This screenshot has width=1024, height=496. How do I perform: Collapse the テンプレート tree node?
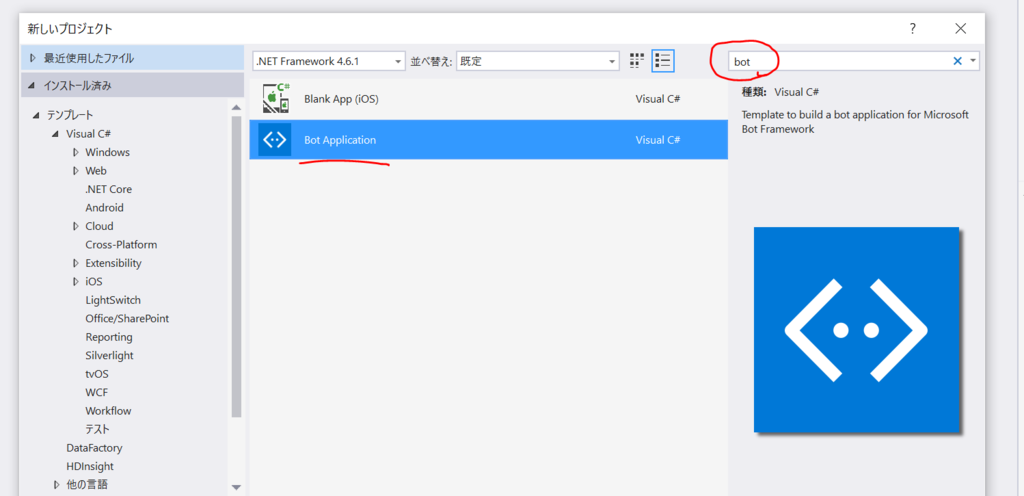pos(35,116)
